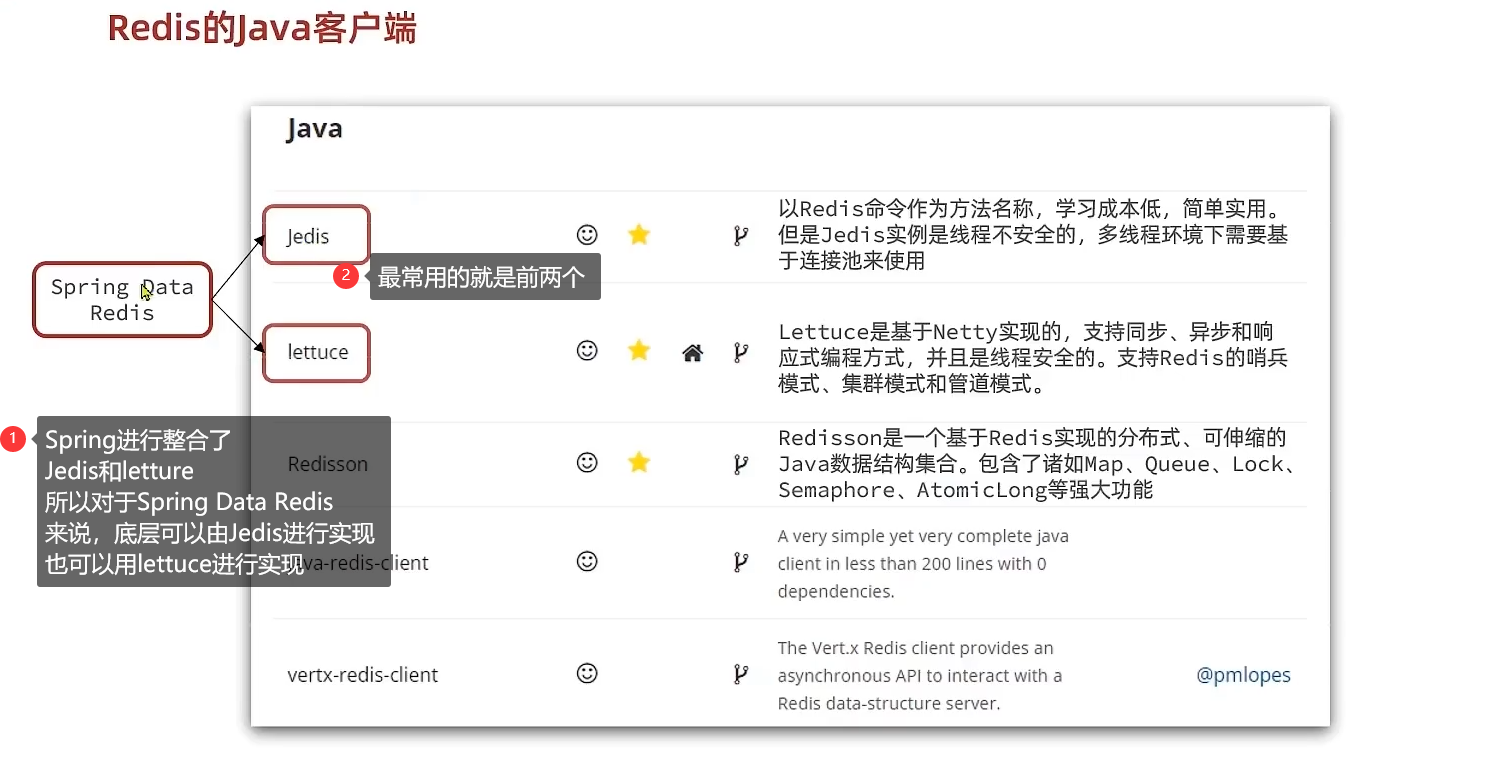The height and width of the screenshot is (765, 1504).
Task: Click the lettuce client name
Action: (x=318, y=352)
